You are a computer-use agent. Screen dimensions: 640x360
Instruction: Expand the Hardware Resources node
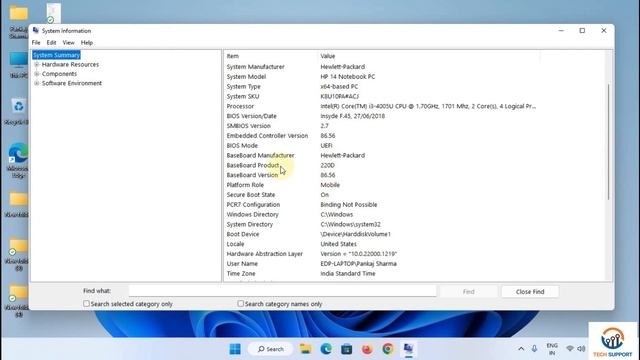click(37, 64)
